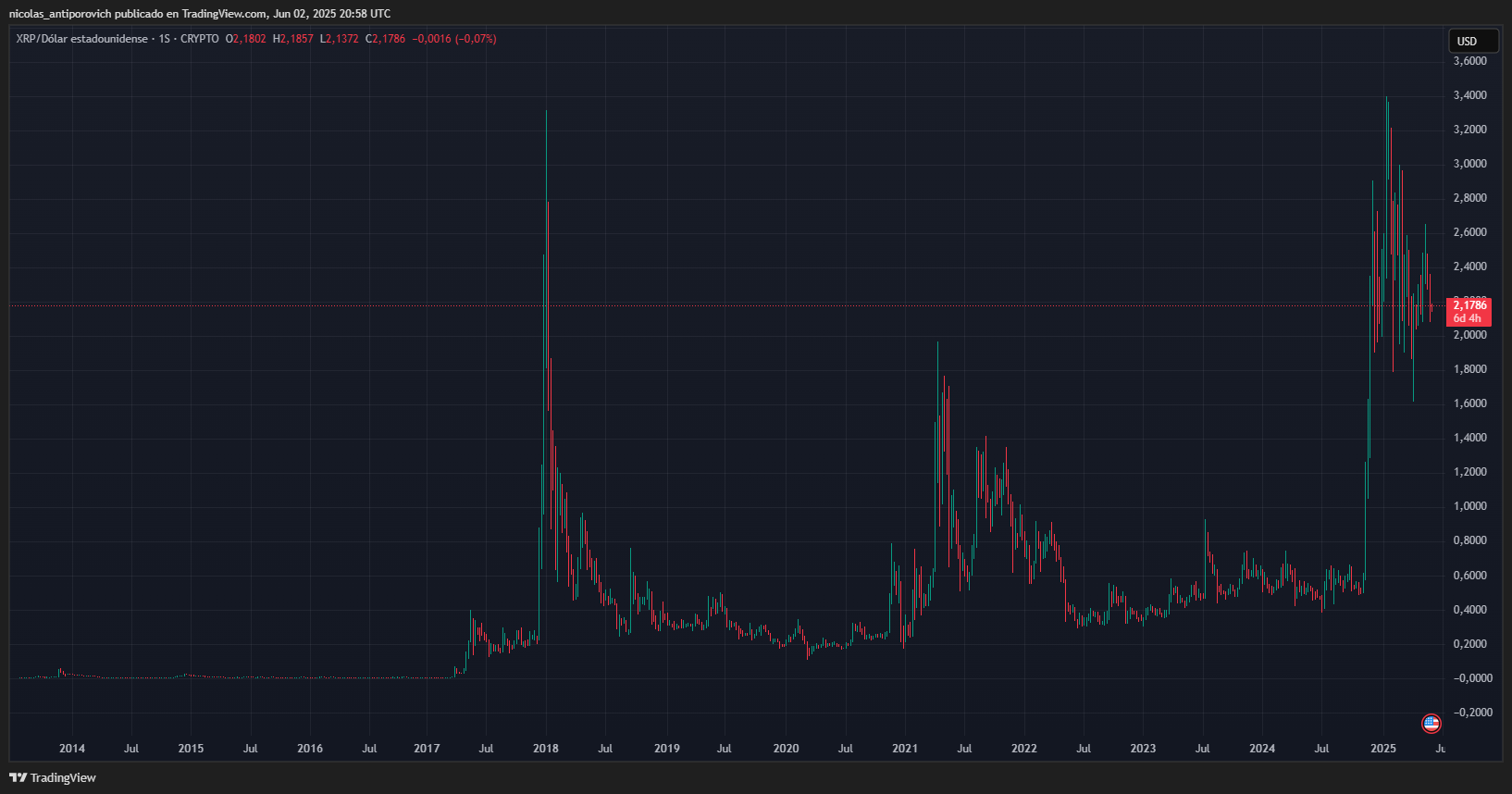Viewport: 1512px width, 794px height.
Task: Click the publisher header text nicolas_antiporovich
Action: click(60, 14)
